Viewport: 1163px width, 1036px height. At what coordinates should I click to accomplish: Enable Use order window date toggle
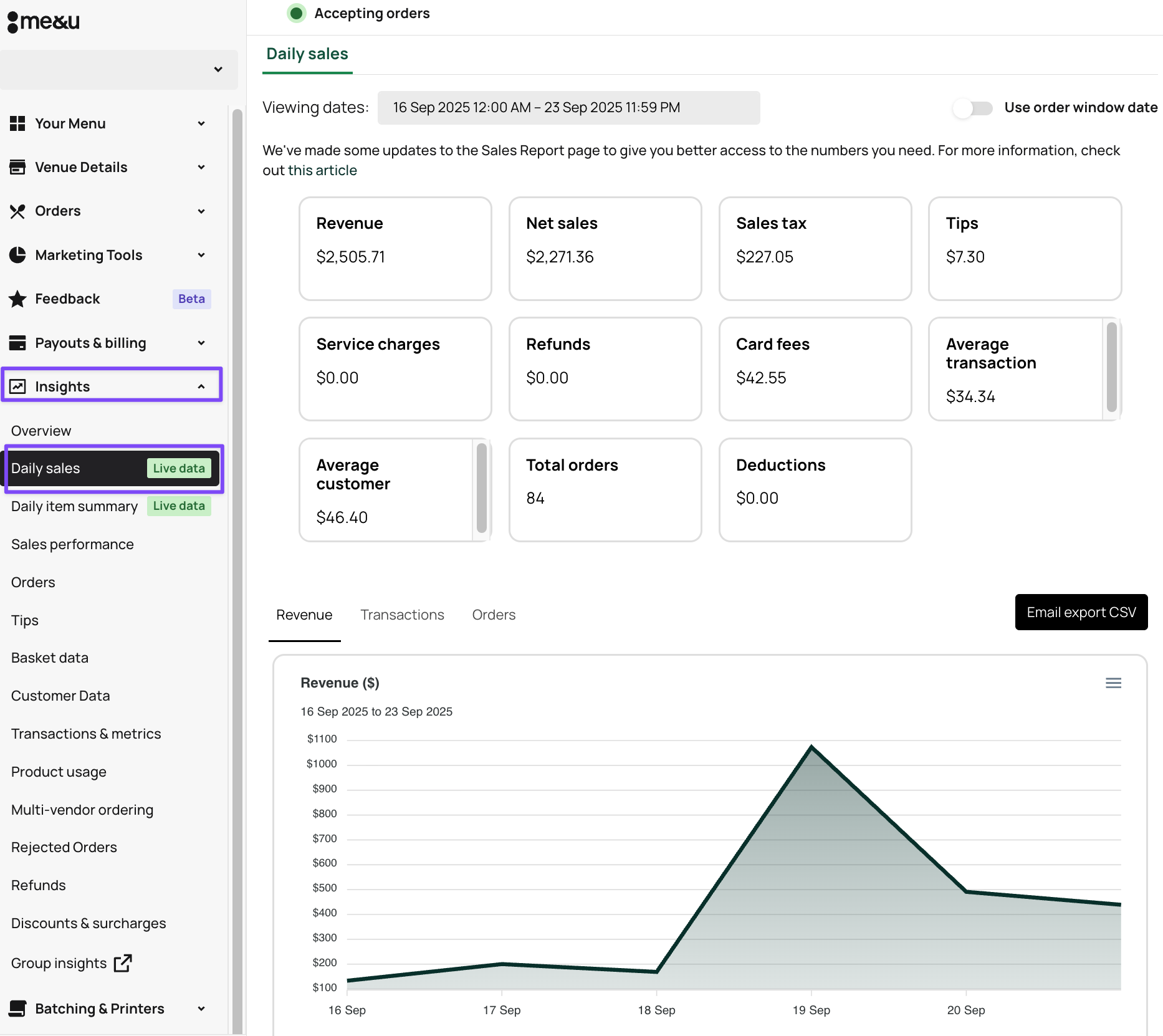pyautogui.click(x=972, y=108)
